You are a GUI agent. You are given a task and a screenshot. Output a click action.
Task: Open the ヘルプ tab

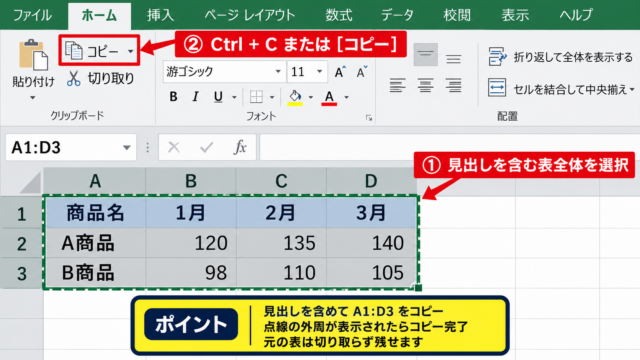[x=576, y=16]
